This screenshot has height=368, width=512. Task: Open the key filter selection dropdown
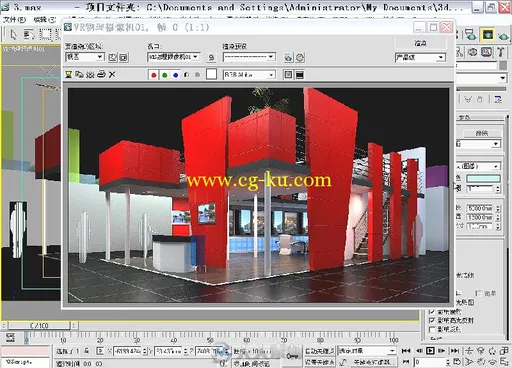(367, 351)
